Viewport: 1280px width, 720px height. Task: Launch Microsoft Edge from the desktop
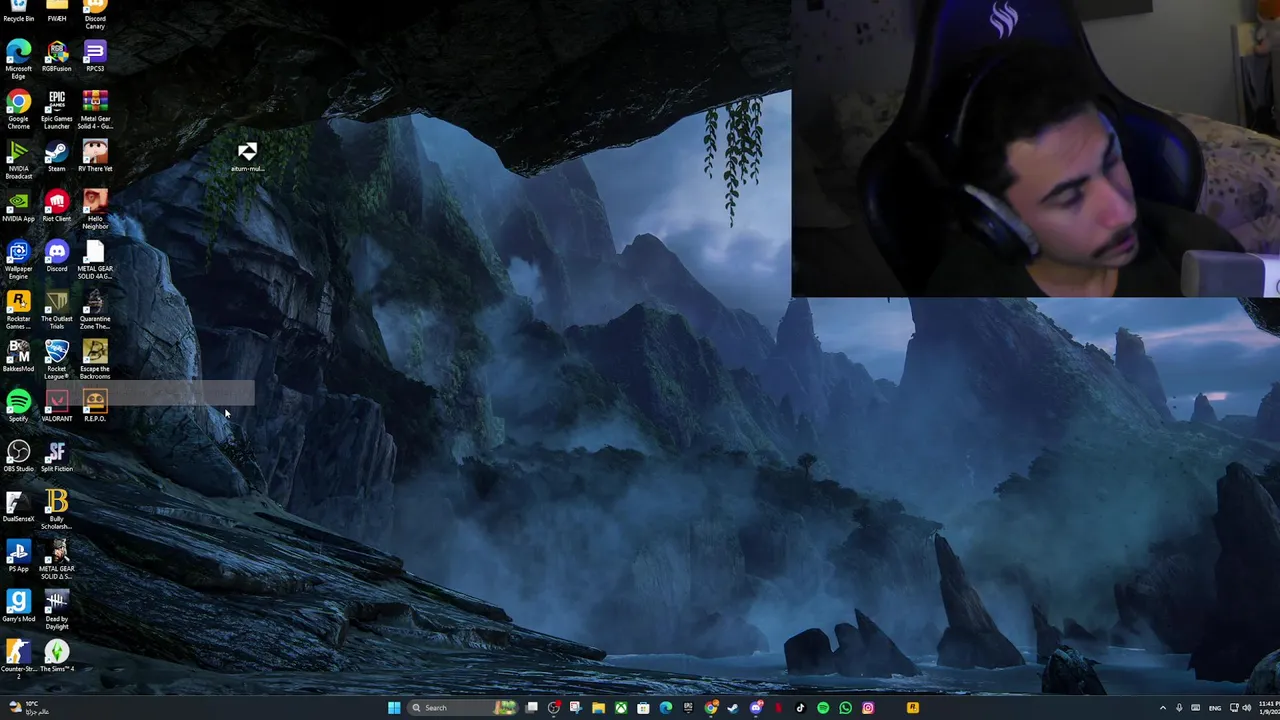coord(18,59)
